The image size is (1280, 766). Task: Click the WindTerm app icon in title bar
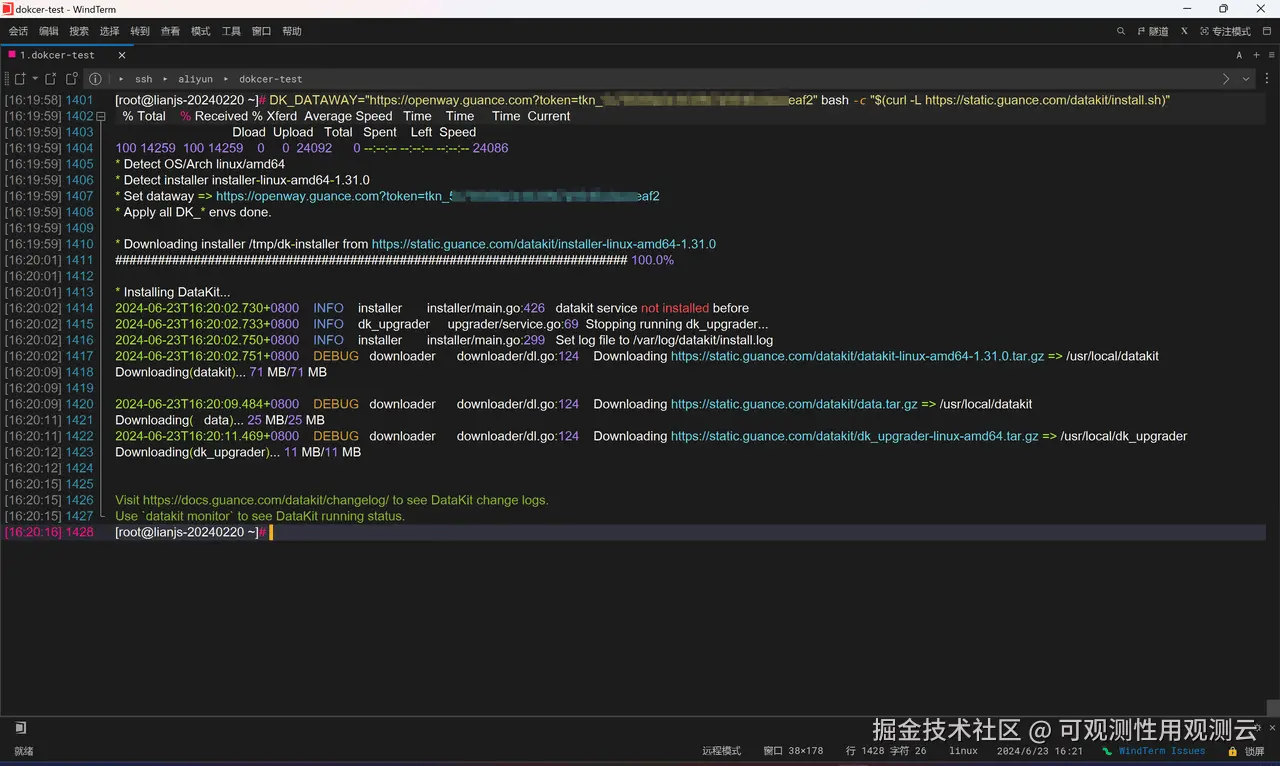8,8
